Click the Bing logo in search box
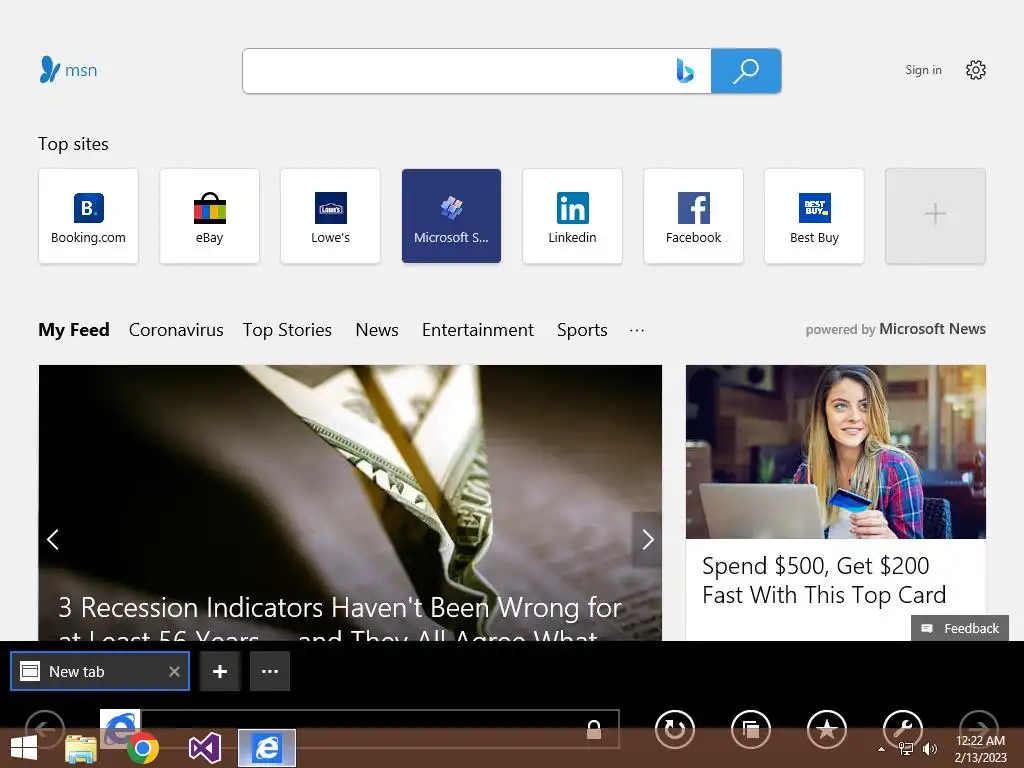Viewport: 1024px width, 768px height. point(684,71)
